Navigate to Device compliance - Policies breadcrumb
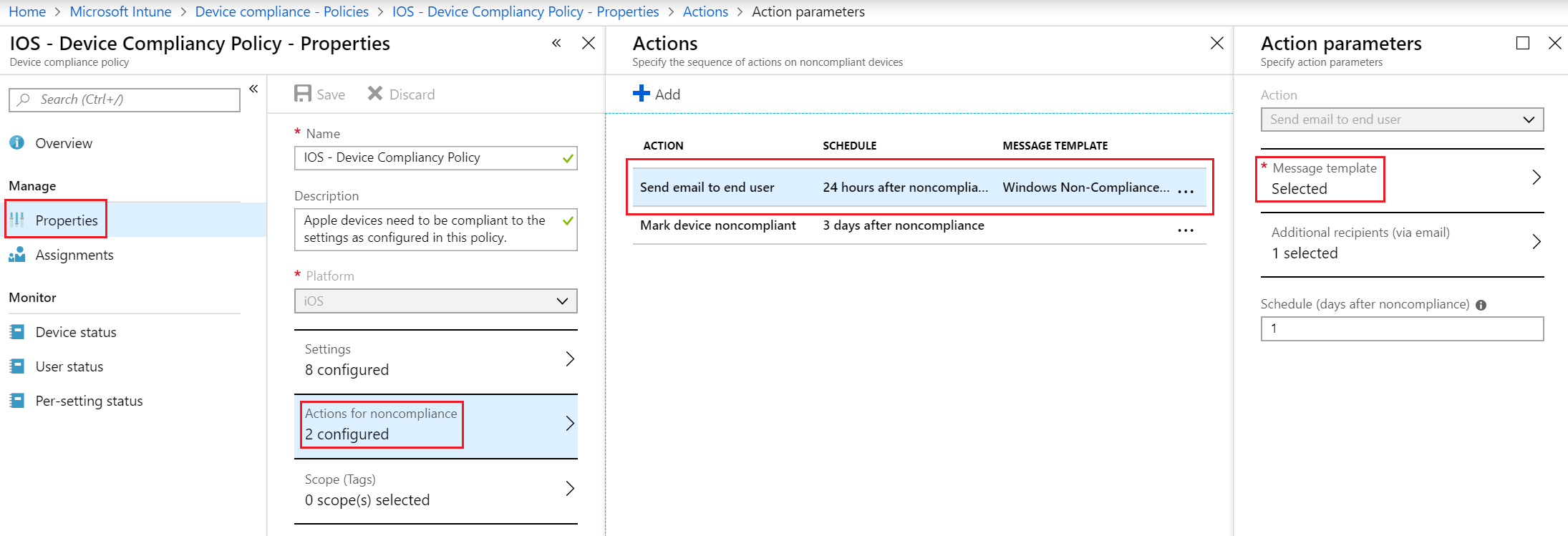1568x536 pixels. click(x=281, y=12)
